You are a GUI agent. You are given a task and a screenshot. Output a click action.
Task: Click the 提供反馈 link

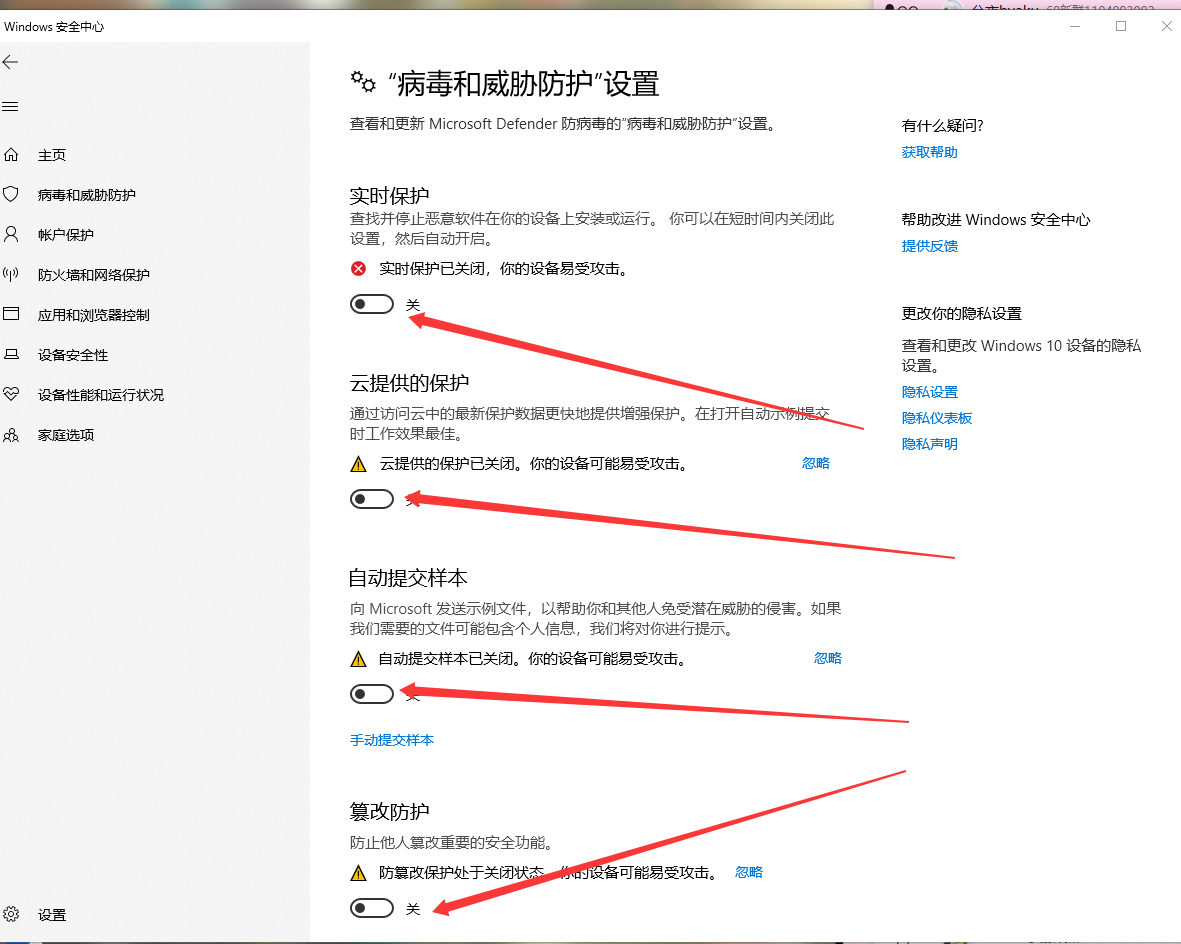coord(929,246)
